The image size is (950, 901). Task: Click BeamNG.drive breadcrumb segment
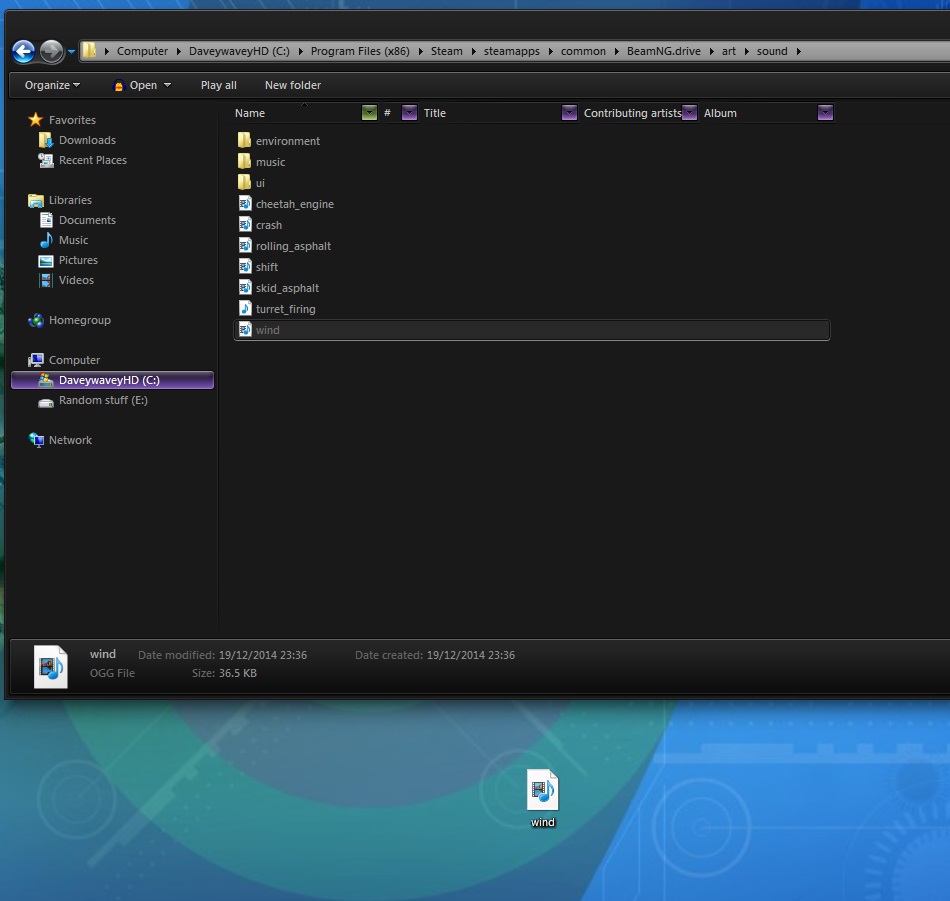(x=663, y=51)
